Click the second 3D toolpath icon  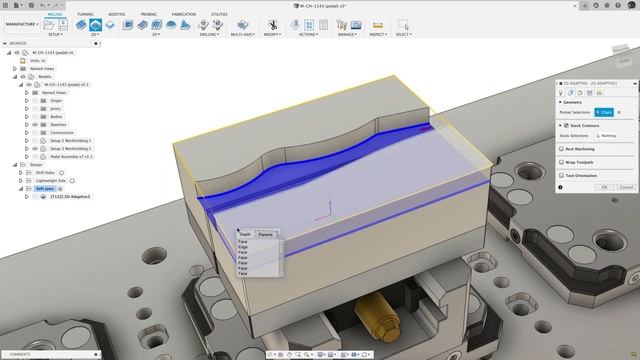point(142,25)
